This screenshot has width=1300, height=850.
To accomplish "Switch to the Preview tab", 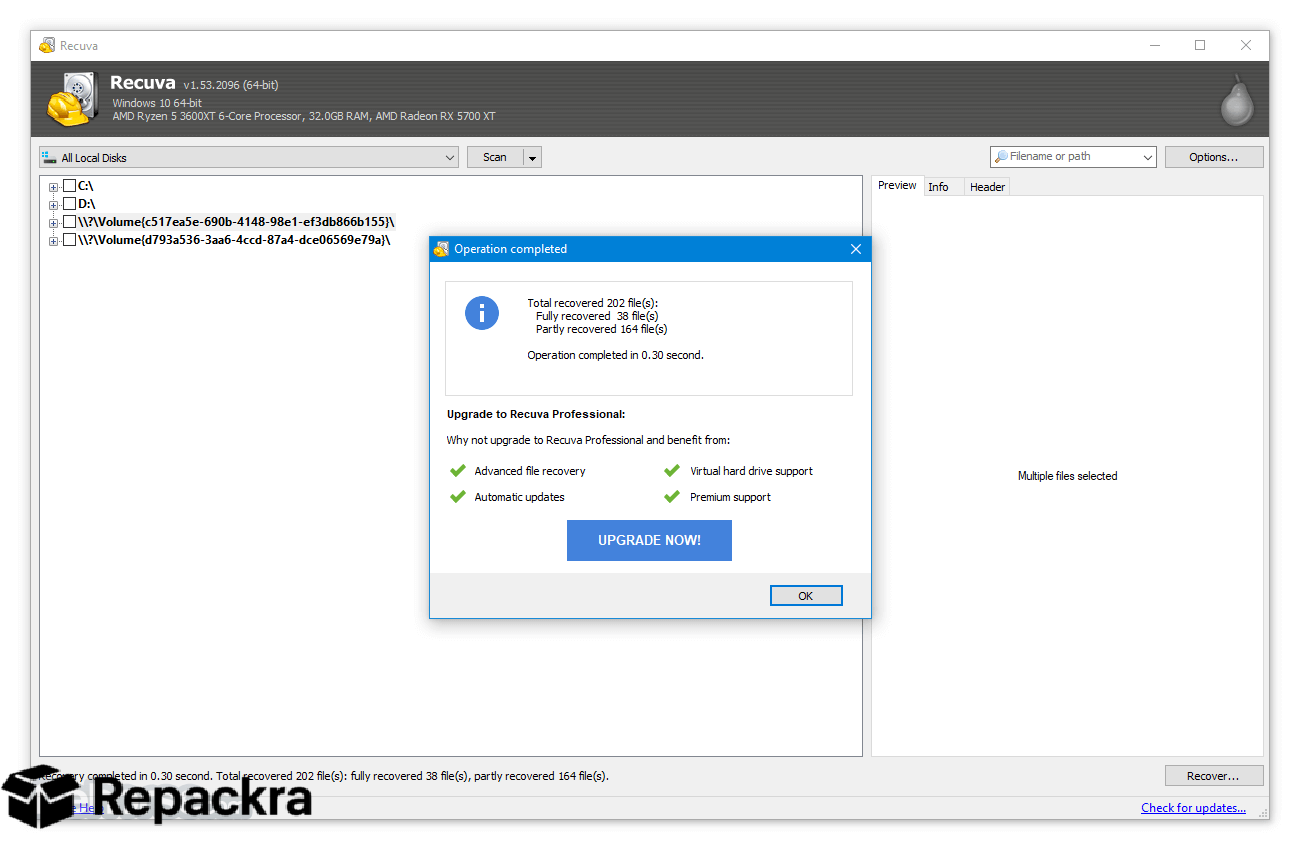I will tap(897, 185).
